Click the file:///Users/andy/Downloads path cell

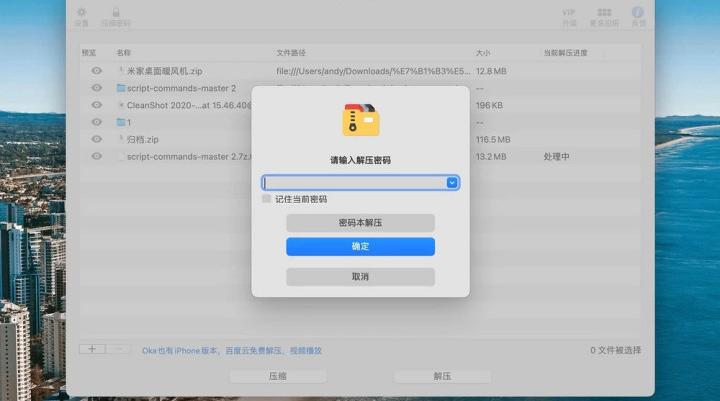point(373,71)
